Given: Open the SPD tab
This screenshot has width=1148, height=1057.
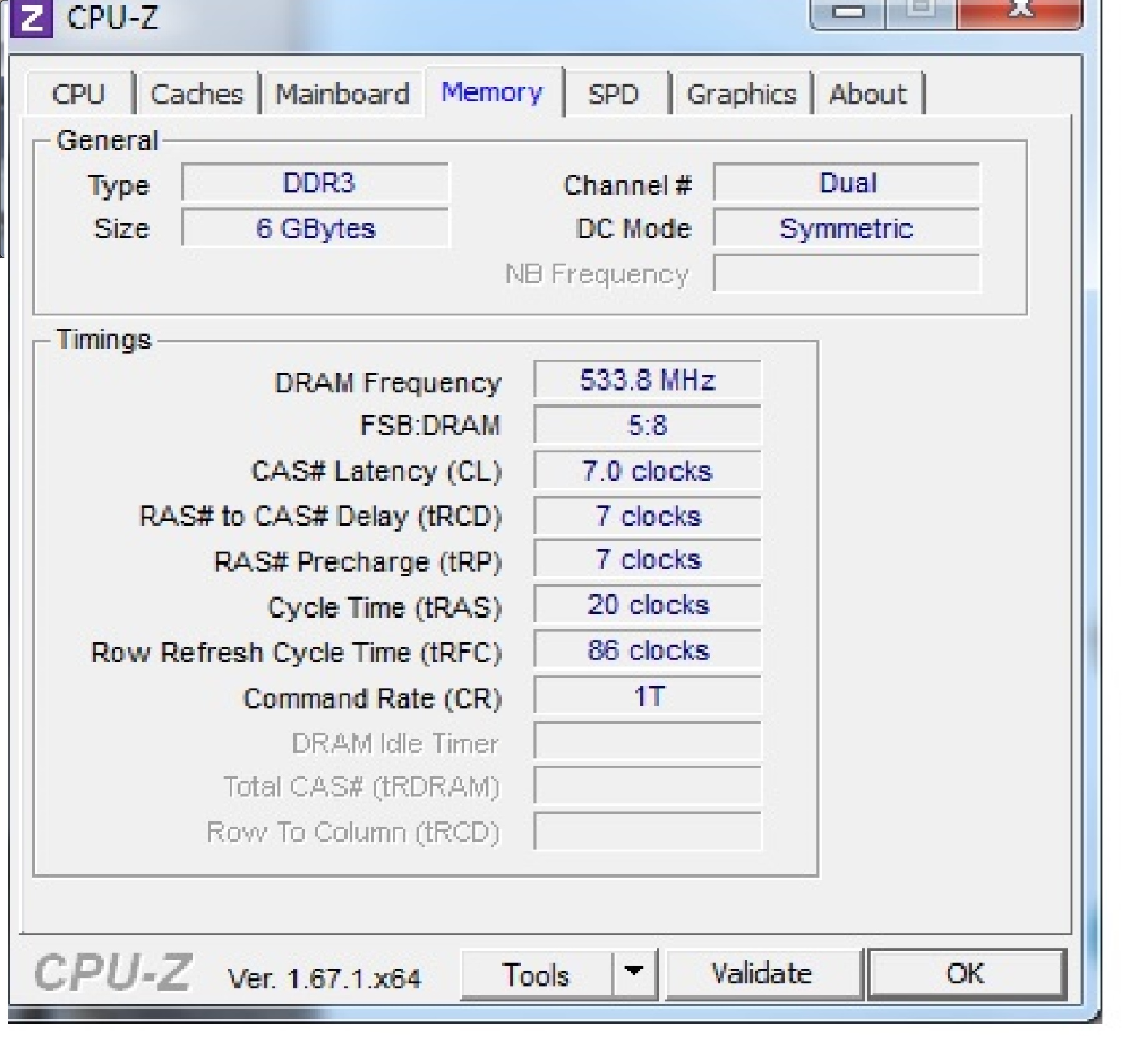Looking at the screenshot, I should (613, 94).
